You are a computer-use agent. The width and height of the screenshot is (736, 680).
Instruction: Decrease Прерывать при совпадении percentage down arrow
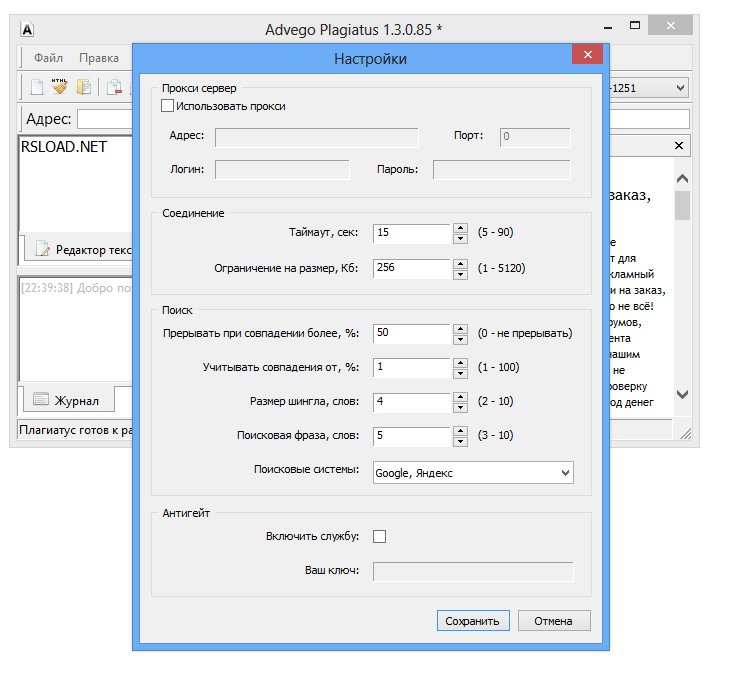[460, 339]
